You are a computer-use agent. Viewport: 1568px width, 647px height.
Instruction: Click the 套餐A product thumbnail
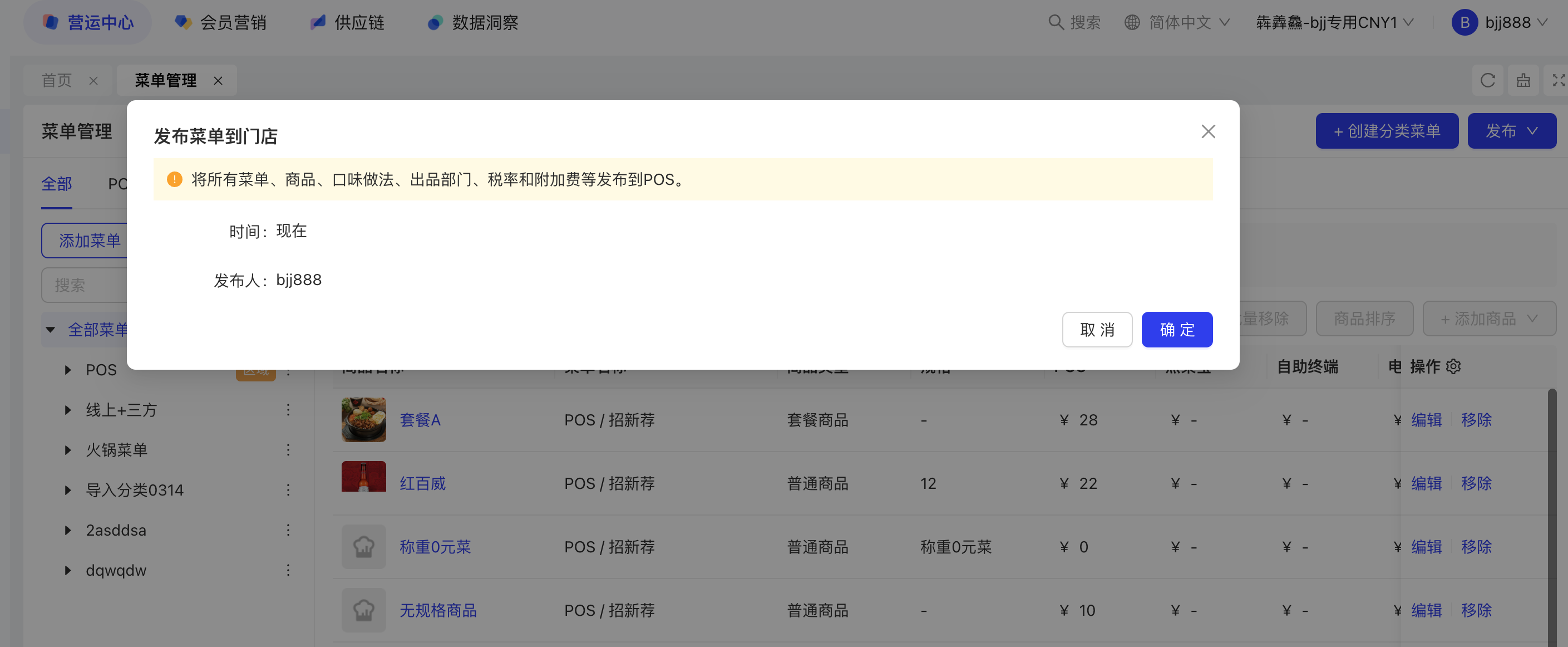363,420
